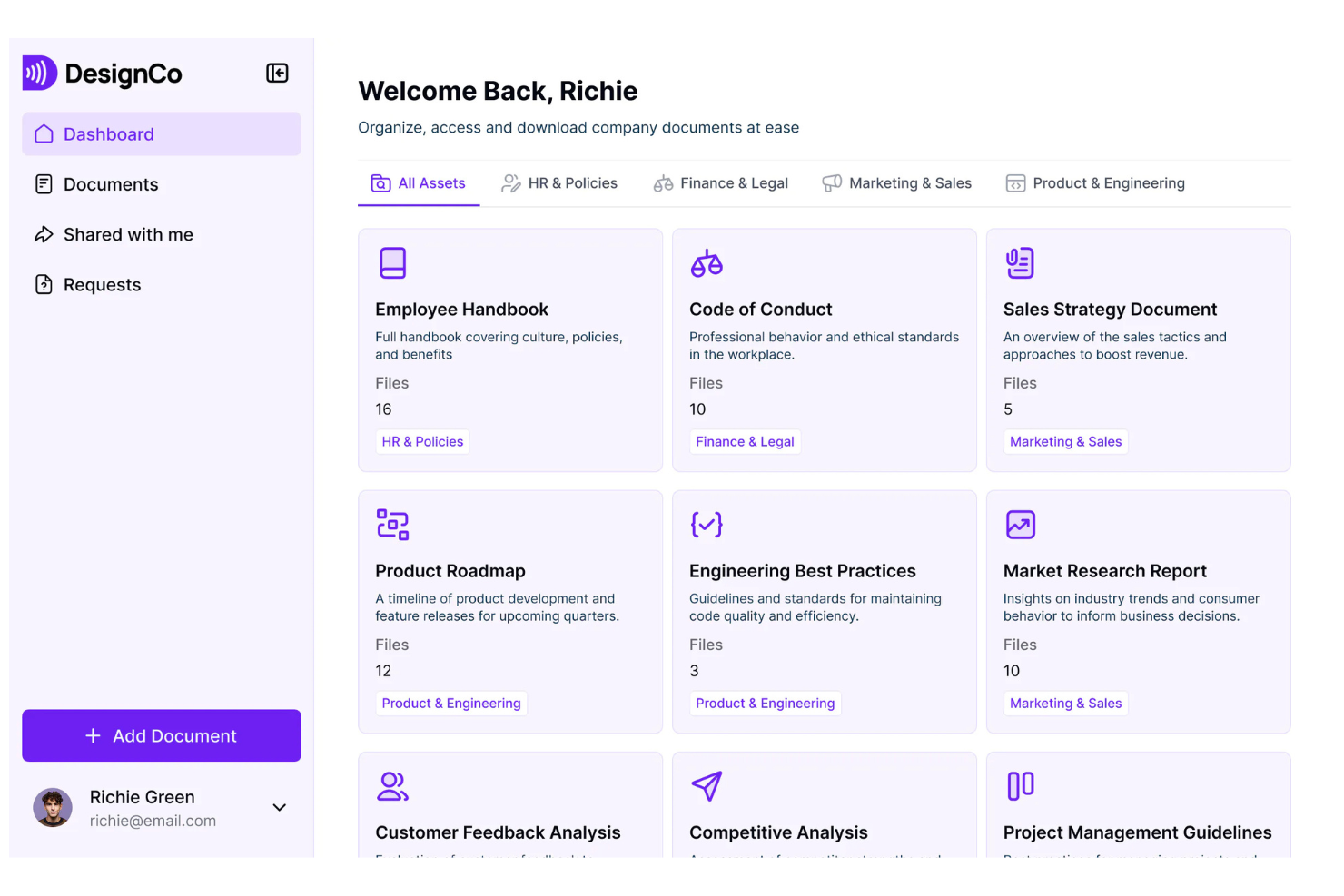Open the Code of Conduct card title
1344x896 pixels.
point(761,310)
